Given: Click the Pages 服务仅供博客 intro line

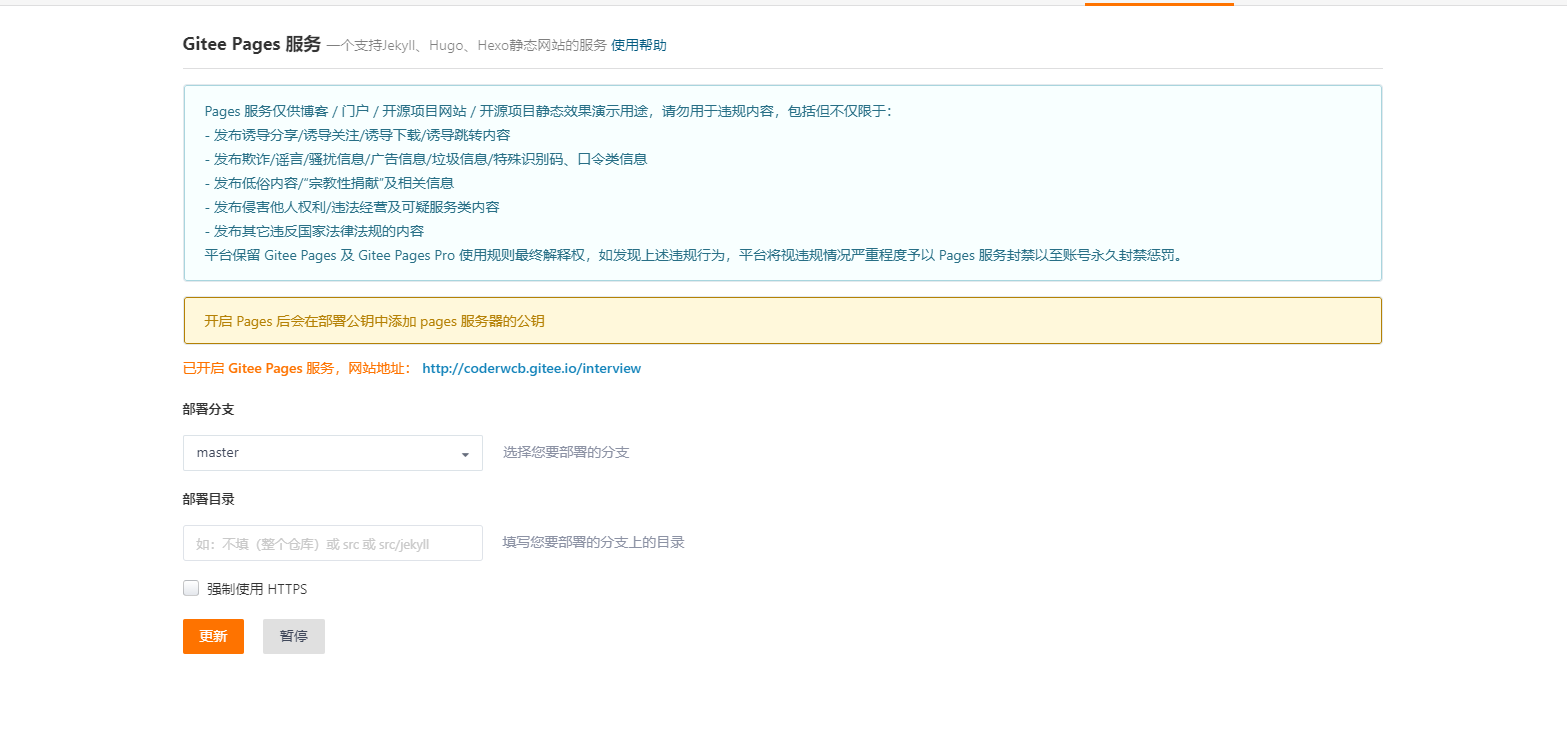Looking at the screenshot, I should 548,111.
